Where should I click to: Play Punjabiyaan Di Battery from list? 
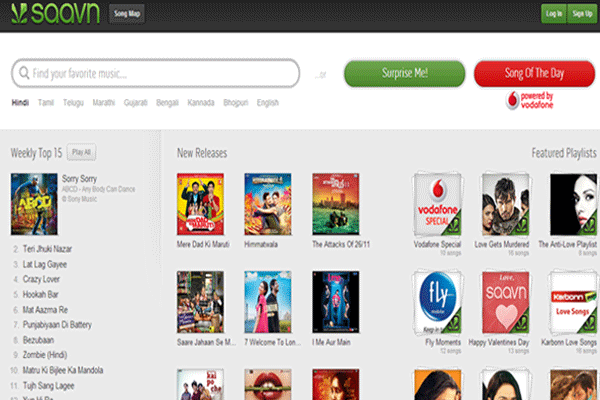pos(57,325)
